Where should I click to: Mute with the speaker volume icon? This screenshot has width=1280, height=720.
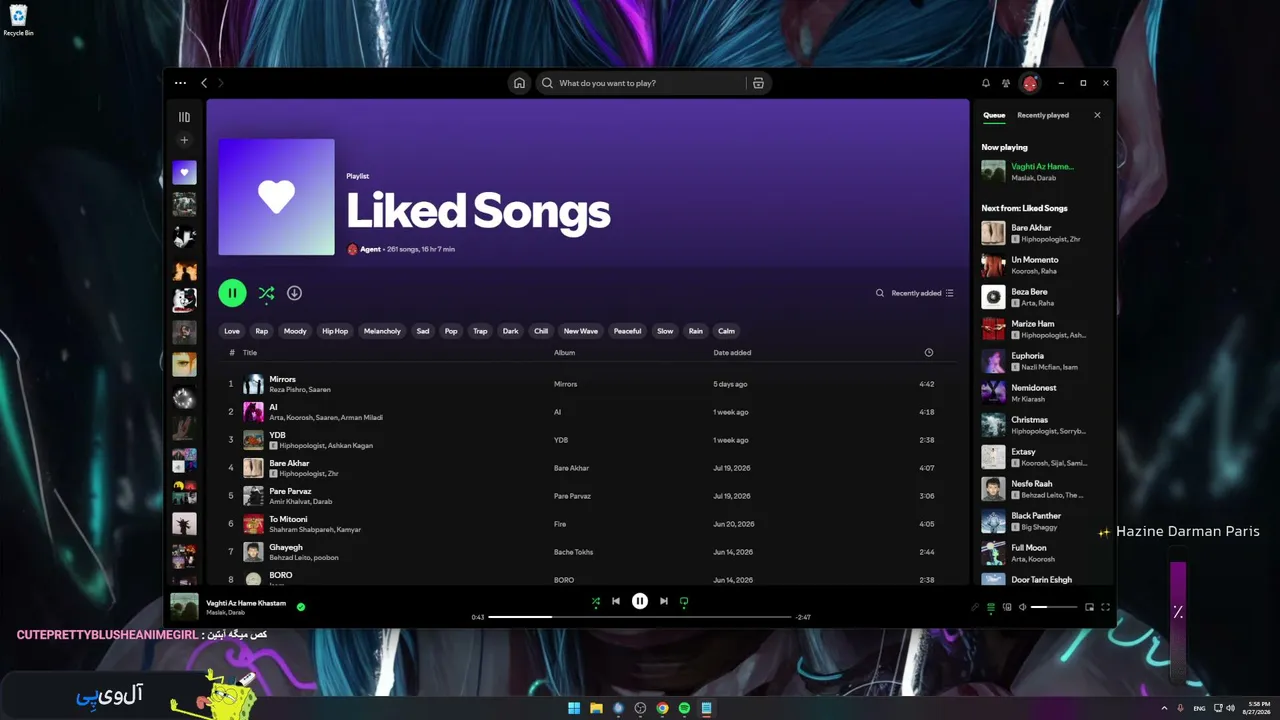[1022, 607]
